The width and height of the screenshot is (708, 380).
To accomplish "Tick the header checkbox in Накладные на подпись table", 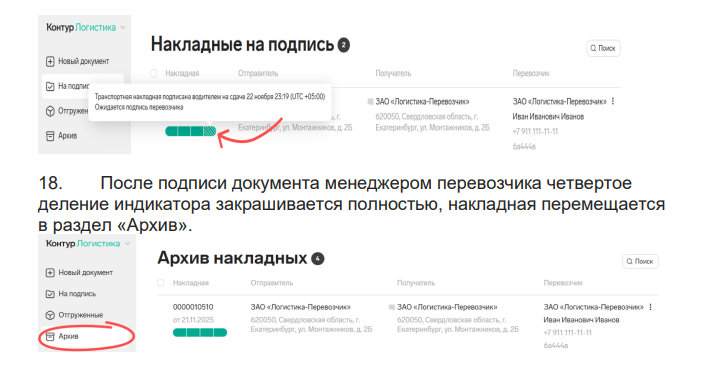I will (x=154, y=73).
